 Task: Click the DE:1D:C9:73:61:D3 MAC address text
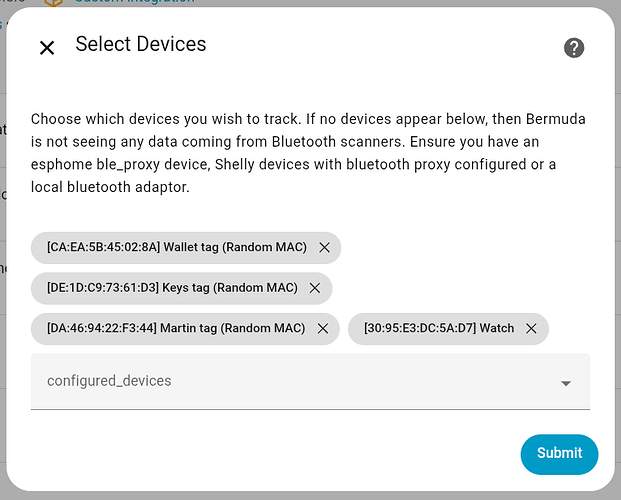[x=103, y=288]
